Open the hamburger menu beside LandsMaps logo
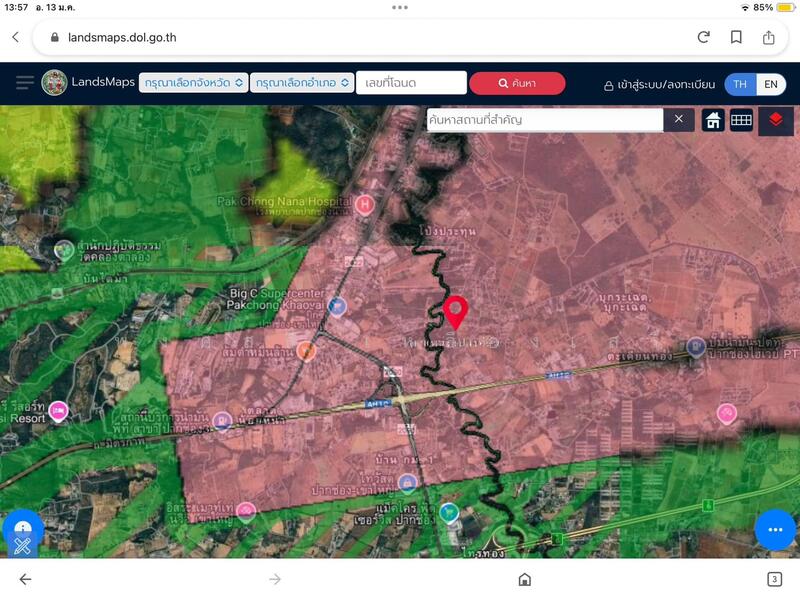 24,83
